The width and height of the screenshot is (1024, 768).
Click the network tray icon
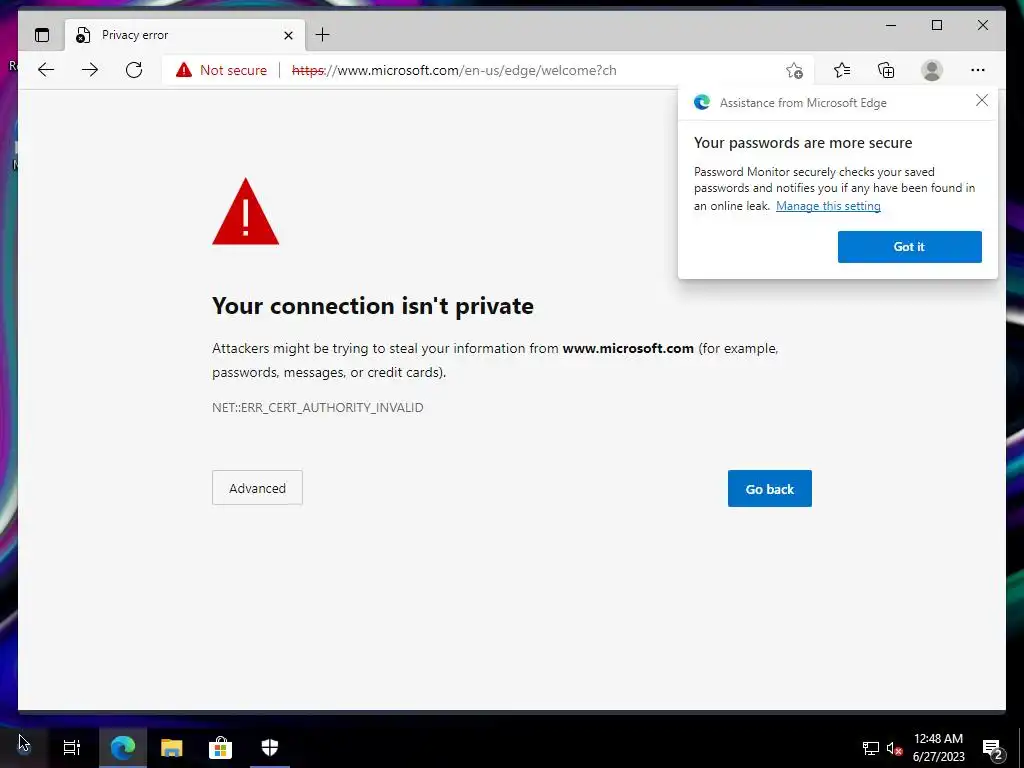pos(871,748)
